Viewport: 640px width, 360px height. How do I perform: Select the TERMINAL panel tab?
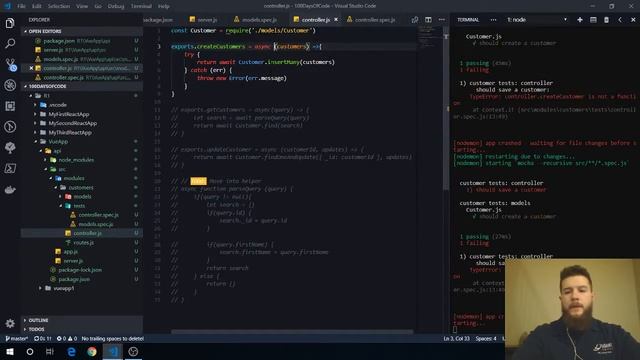coord(468,20)
